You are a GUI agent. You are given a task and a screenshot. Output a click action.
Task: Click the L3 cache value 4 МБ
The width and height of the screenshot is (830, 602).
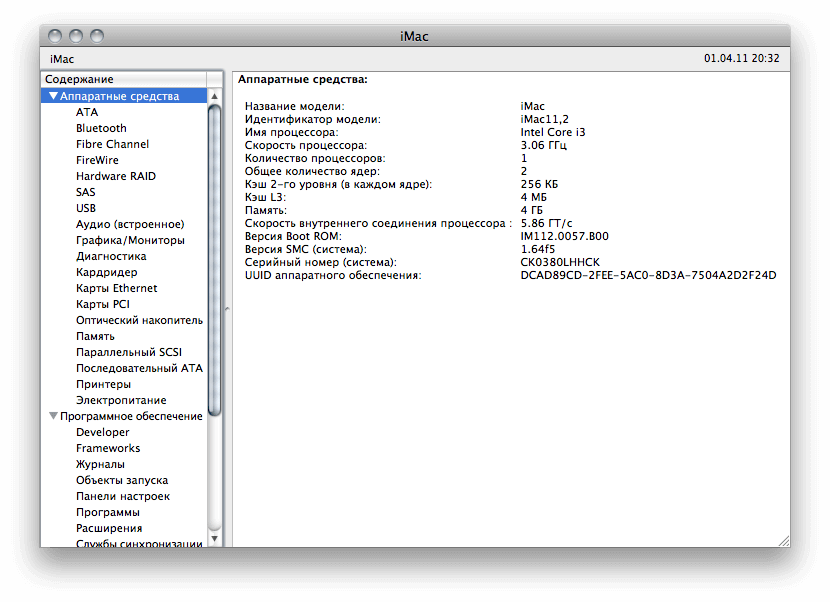[534, 197]
